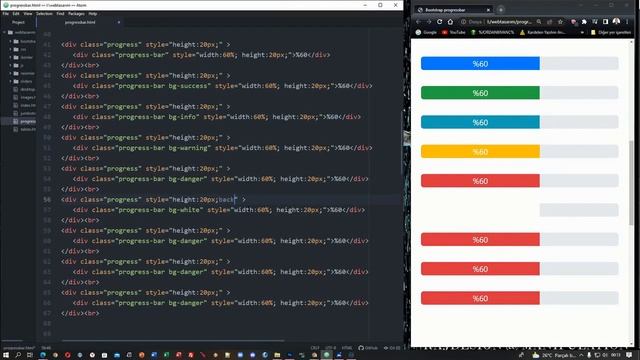
Task: Open the browser profile avatar
Action: pyautogui.click(x=616, y=21)
